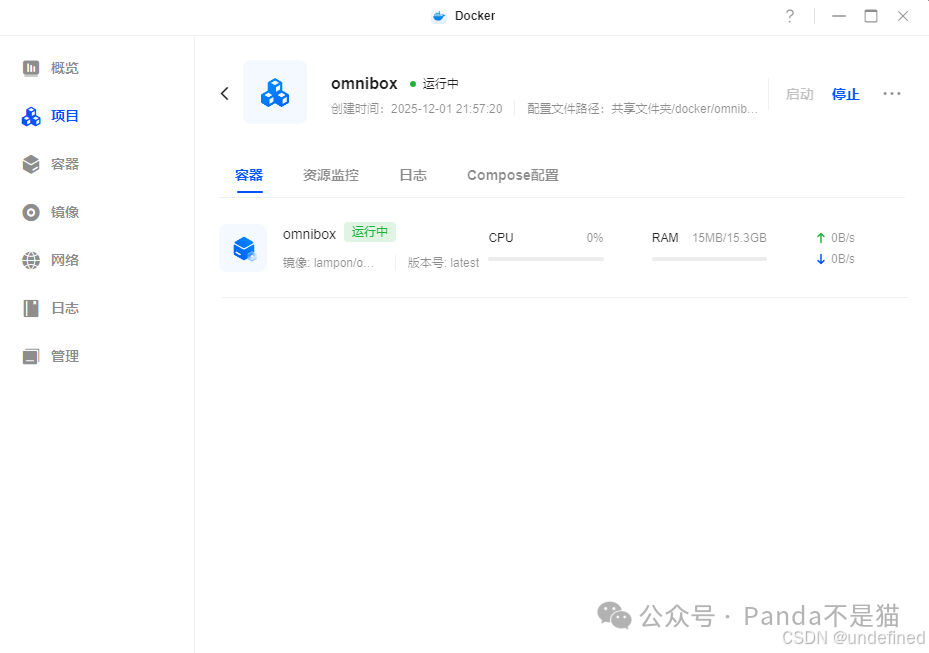Click the 版本号: latest text

point(443,263)
